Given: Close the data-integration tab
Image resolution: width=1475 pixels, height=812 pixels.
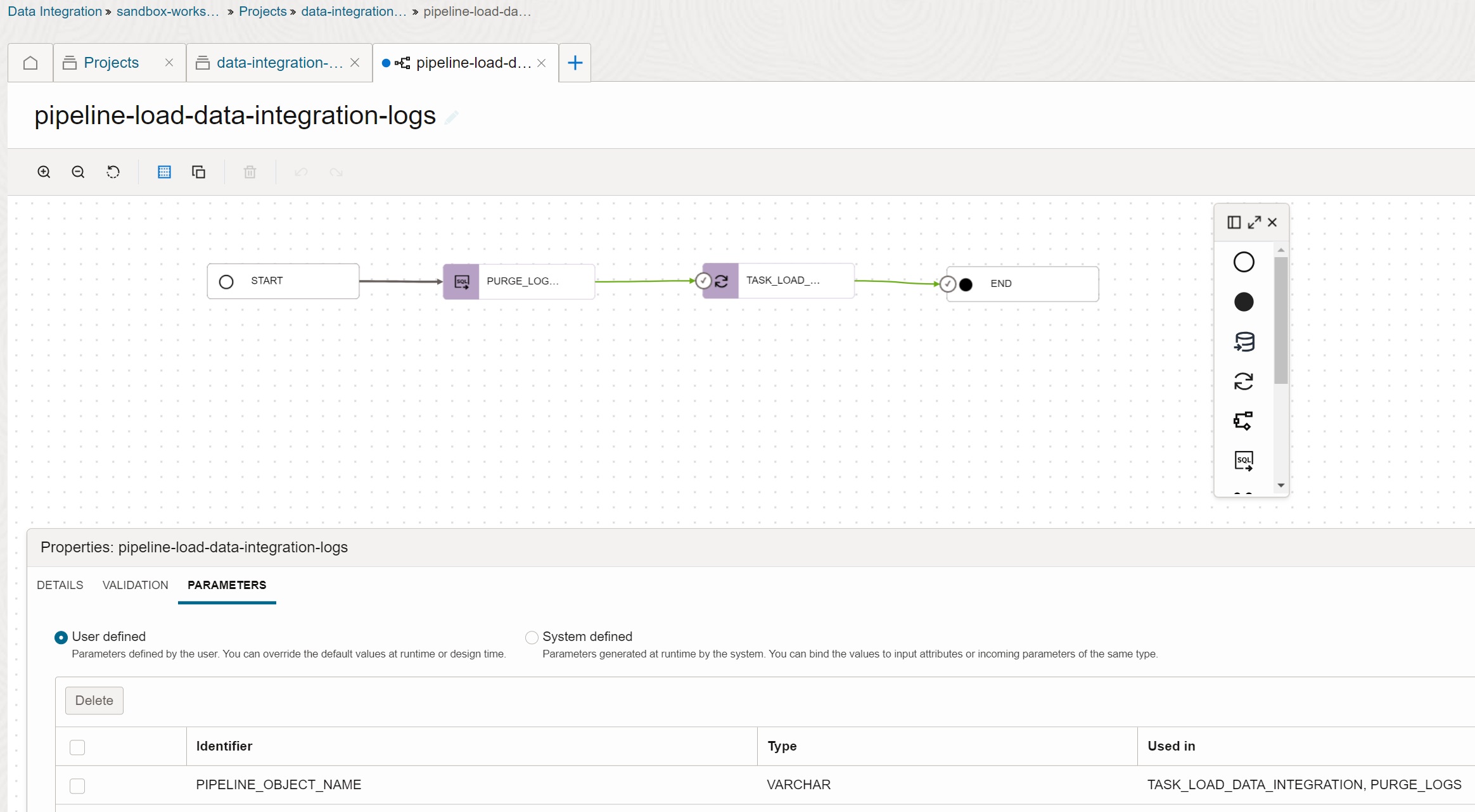Looking at the screenshot, I should click(x=355, y=63).
